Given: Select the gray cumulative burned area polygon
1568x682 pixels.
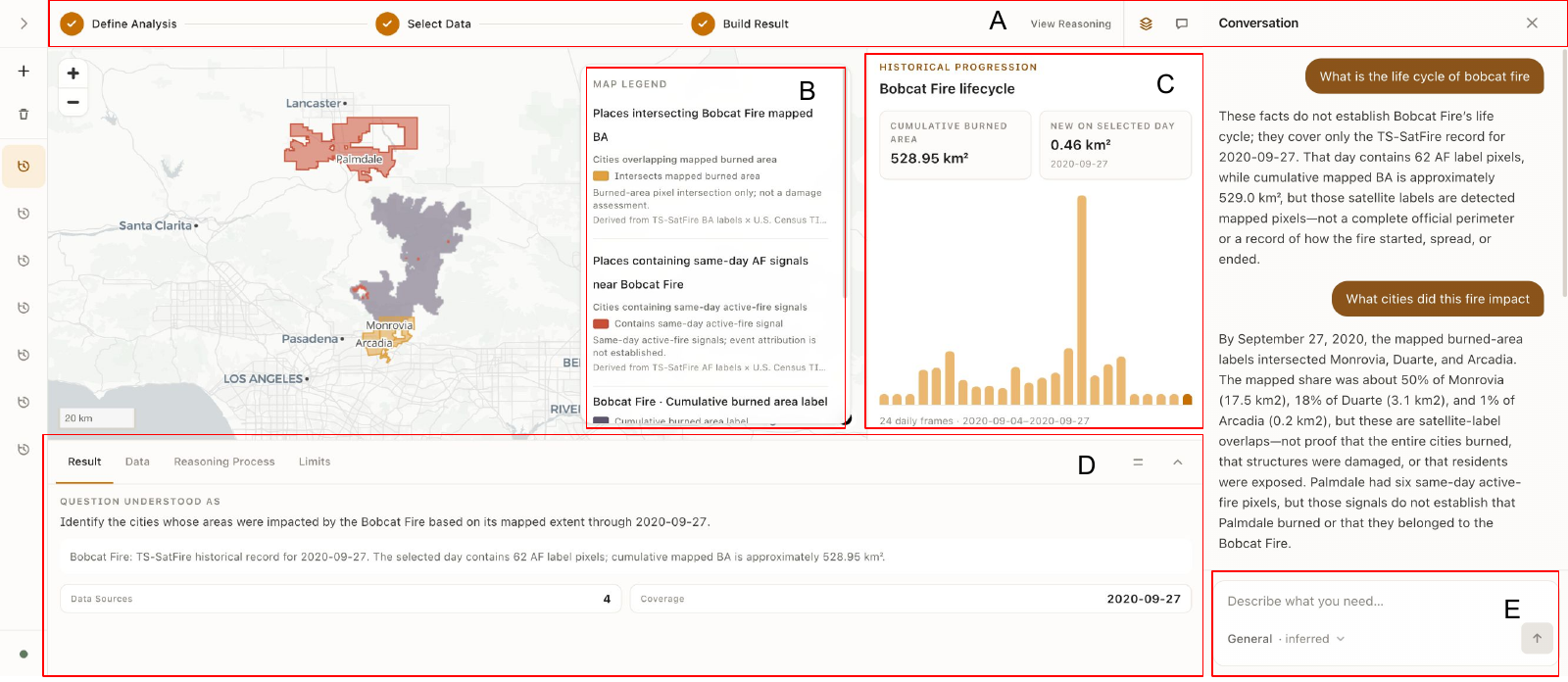Looking at the screenshot, I should pyautogui.click(x=416, y=245).
